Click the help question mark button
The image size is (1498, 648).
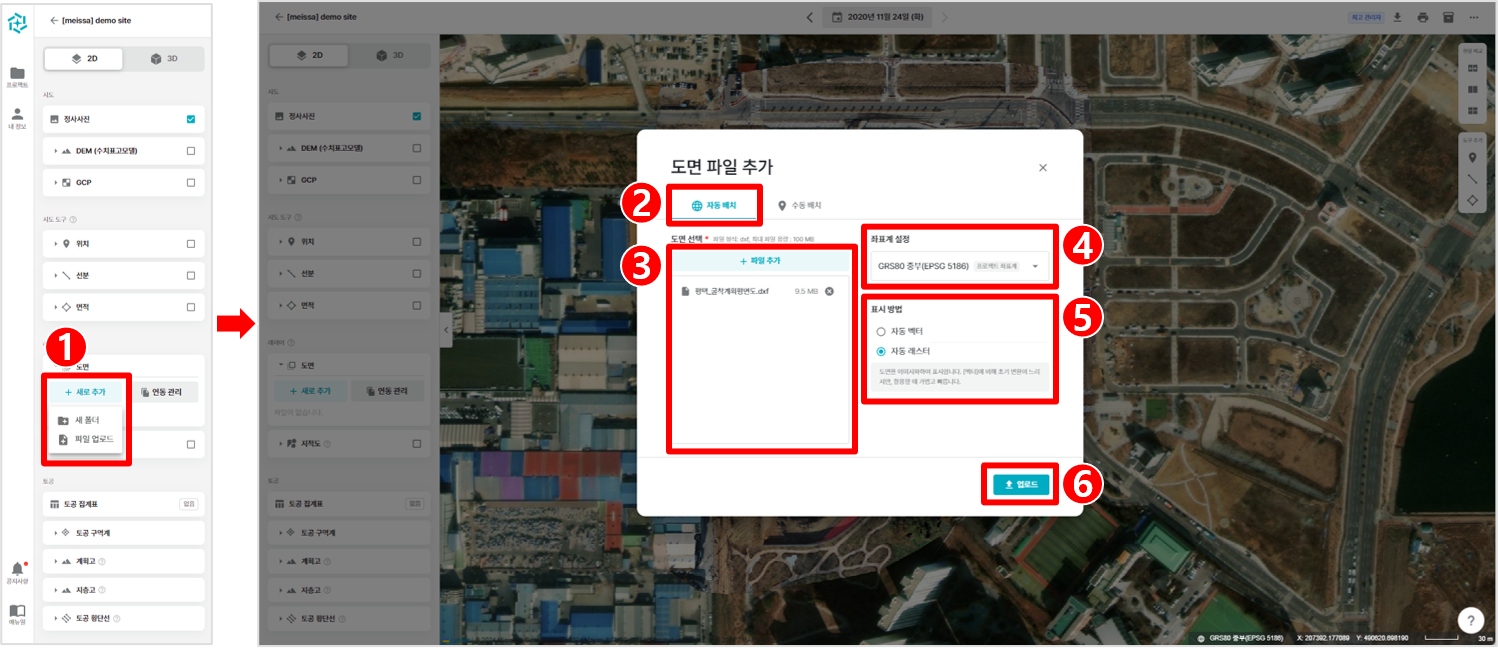coord(1469,619)
